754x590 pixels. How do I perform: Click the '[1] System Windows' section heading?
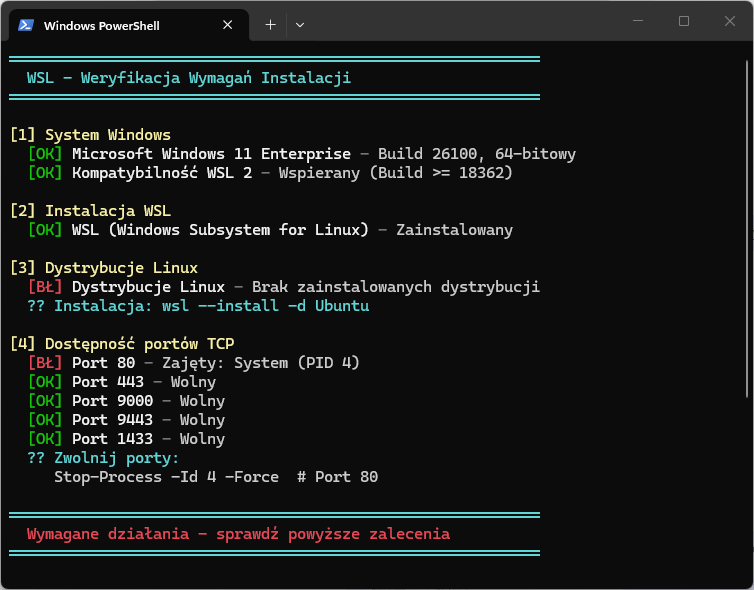pos(90,135)
